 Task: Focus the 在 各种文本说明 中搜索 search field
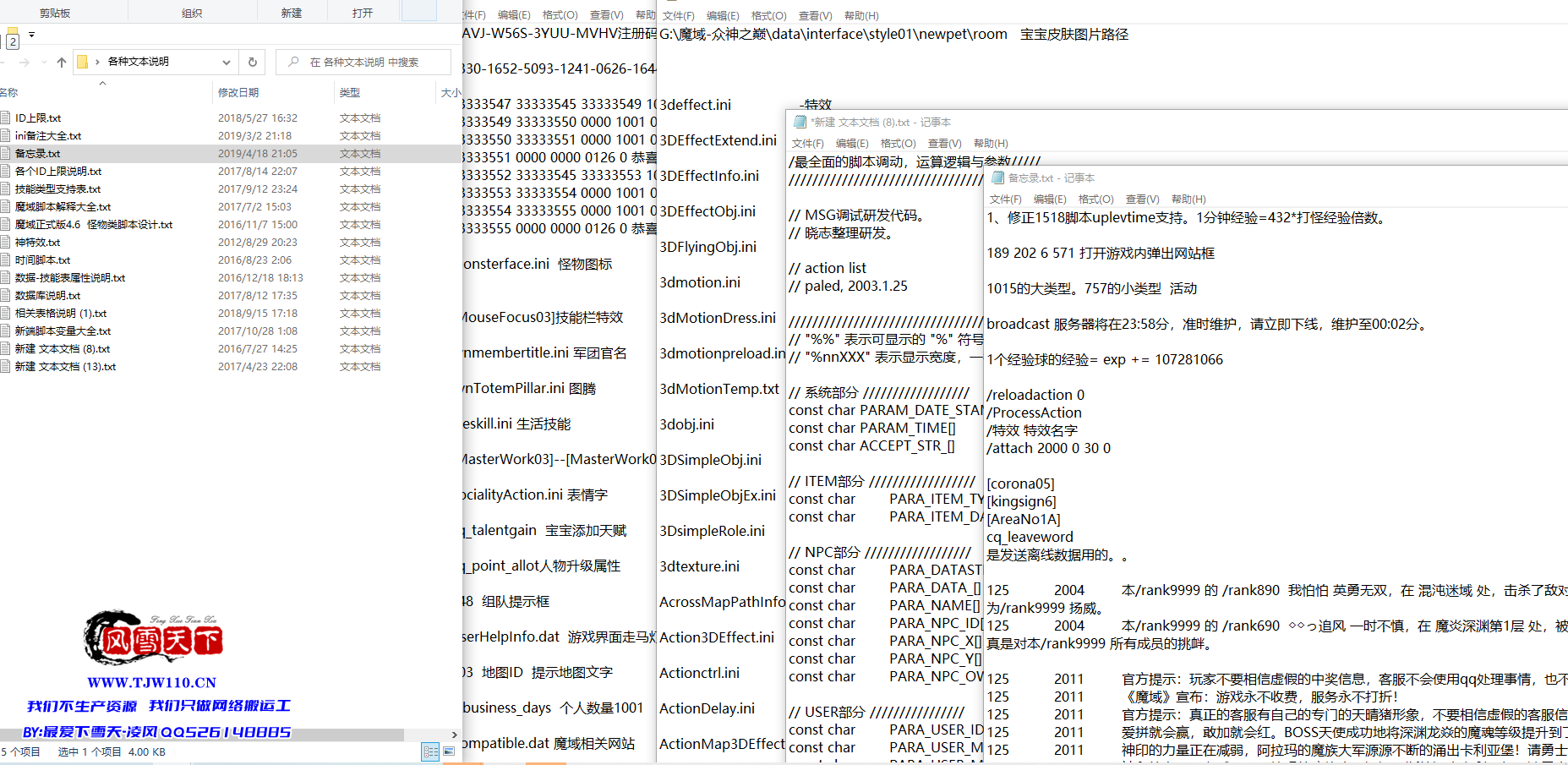(363, 62)
